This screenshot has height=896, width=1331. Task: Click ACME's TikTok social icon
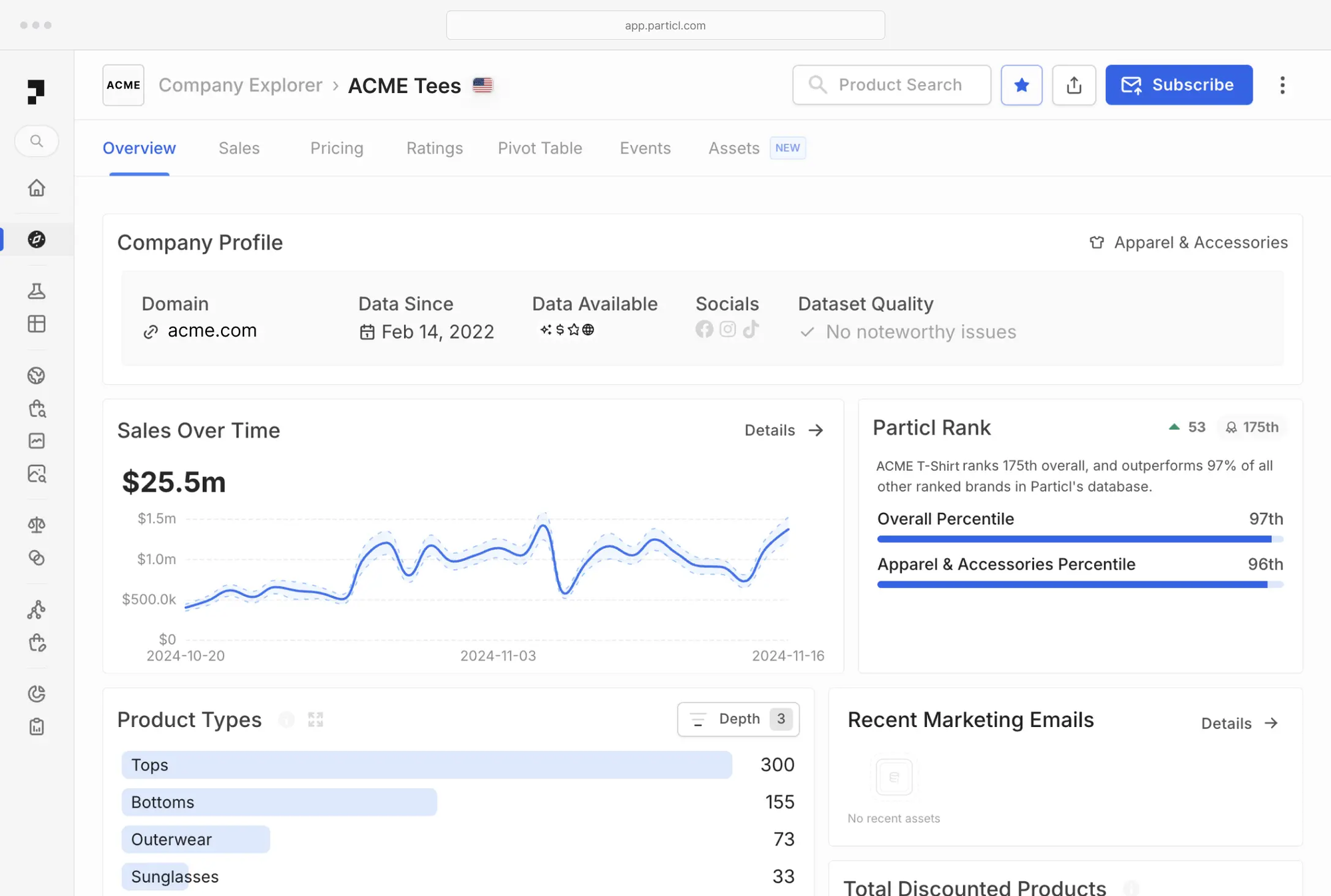click(751, 329)
